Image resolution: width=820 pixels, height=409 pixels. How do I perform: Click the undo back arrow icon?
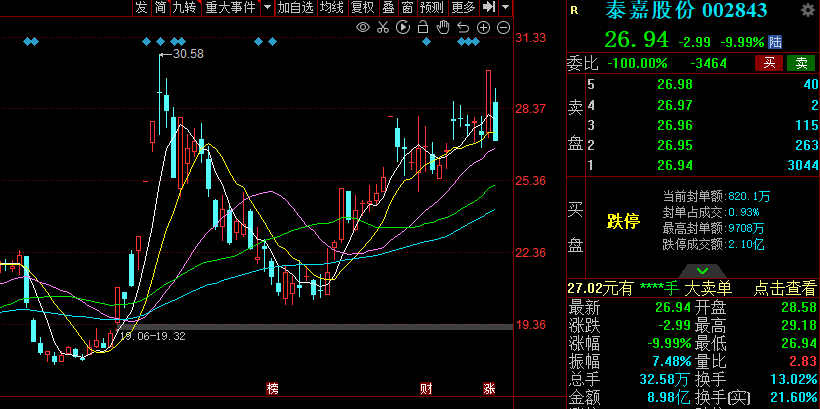pos(463,27)
